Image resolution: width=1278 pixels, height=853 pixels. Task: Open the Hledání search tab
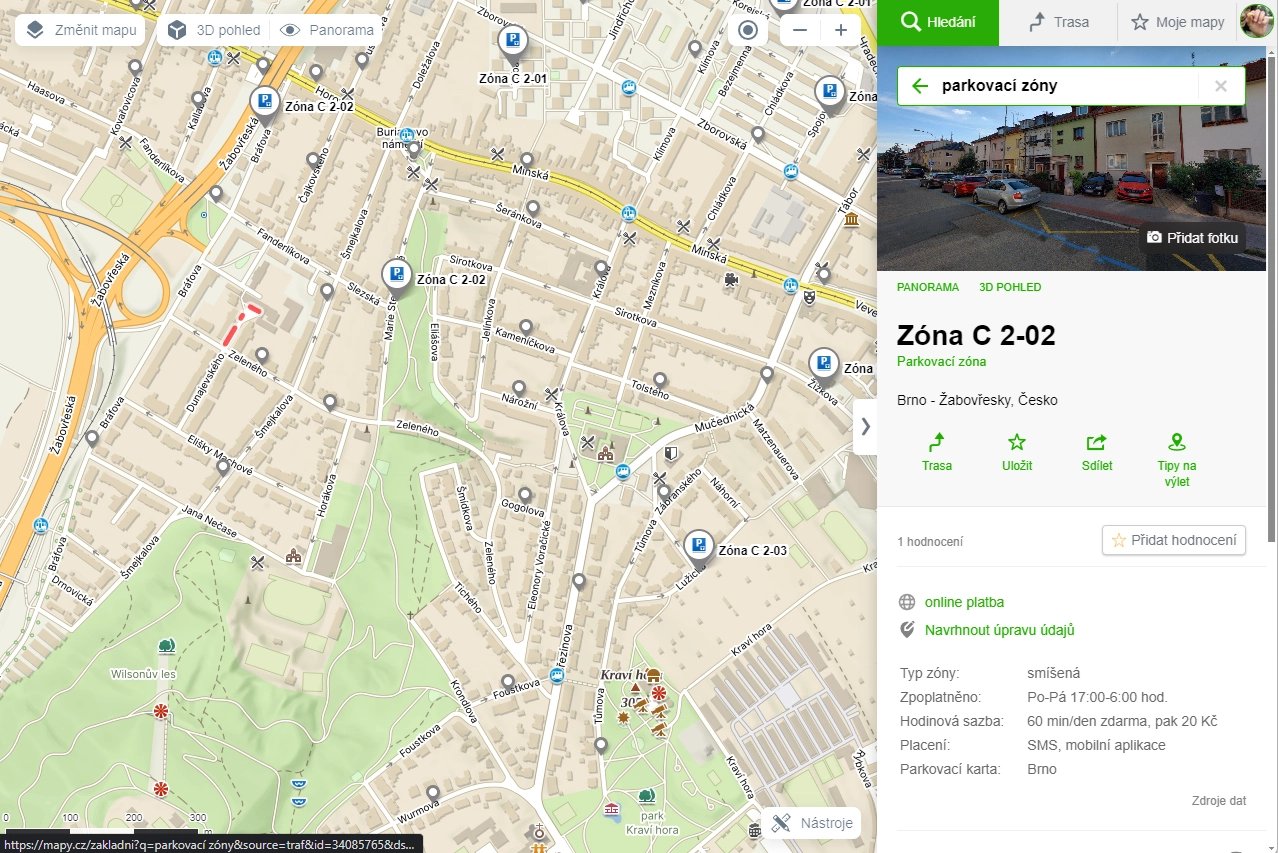click(x=938, y=22)
